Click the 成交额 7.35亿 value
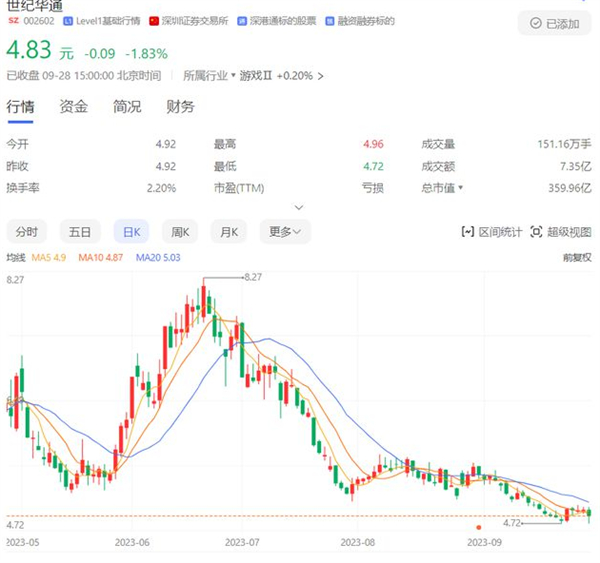The height and width of the screenshot is (563, 600). (x=576, y=166)
